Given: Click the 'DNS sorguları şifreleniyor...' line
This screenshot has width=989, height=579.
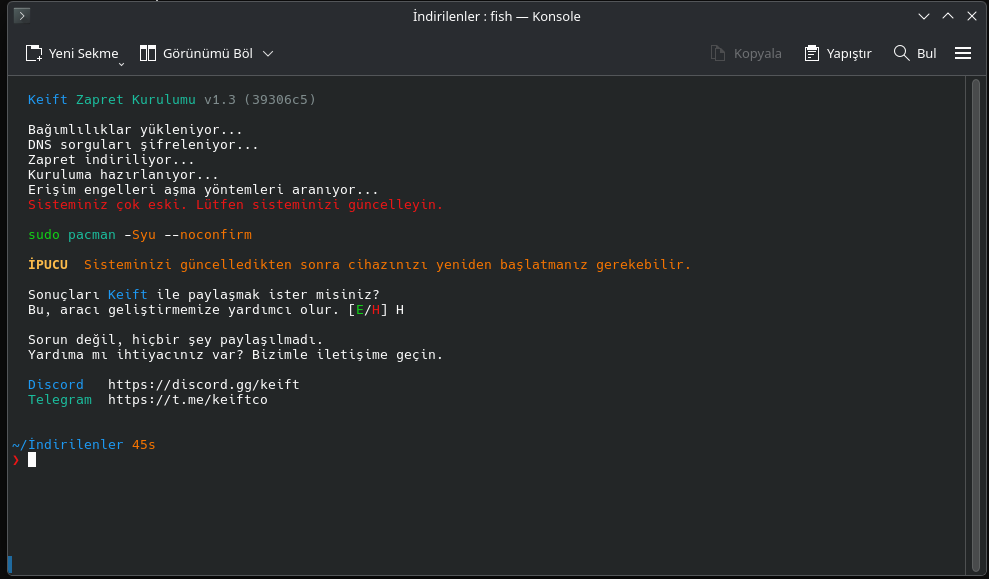Looking at the screenshot, I should coord(143,145).
